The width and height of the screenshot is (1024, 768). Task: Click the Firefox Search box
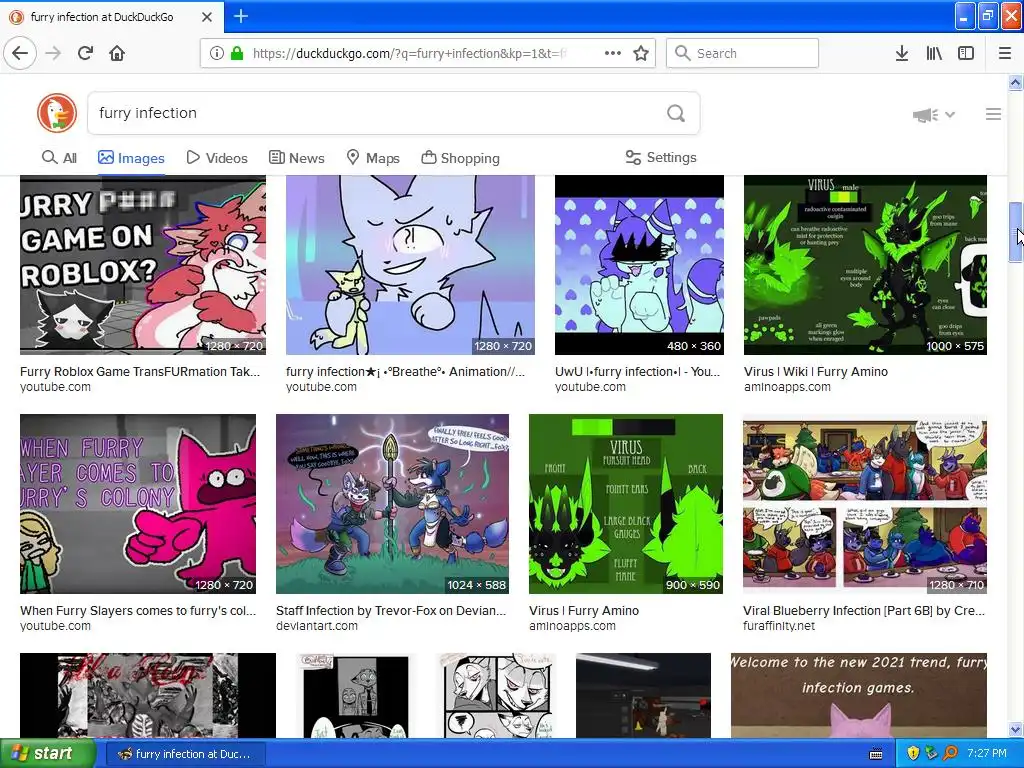[x=743, y=54]
